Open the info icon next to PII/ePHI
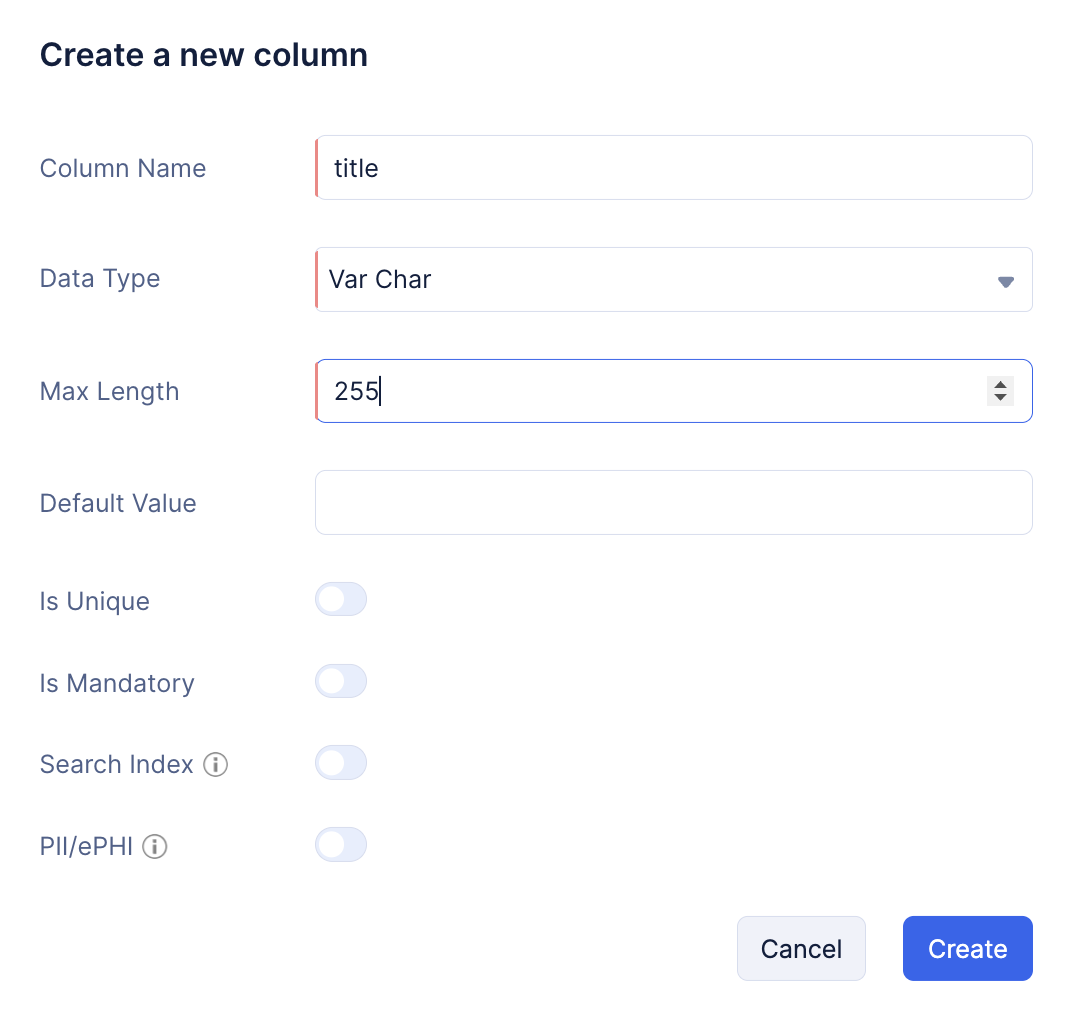This screenshot has height=1014, width=1070. click(x=155, y=846)
